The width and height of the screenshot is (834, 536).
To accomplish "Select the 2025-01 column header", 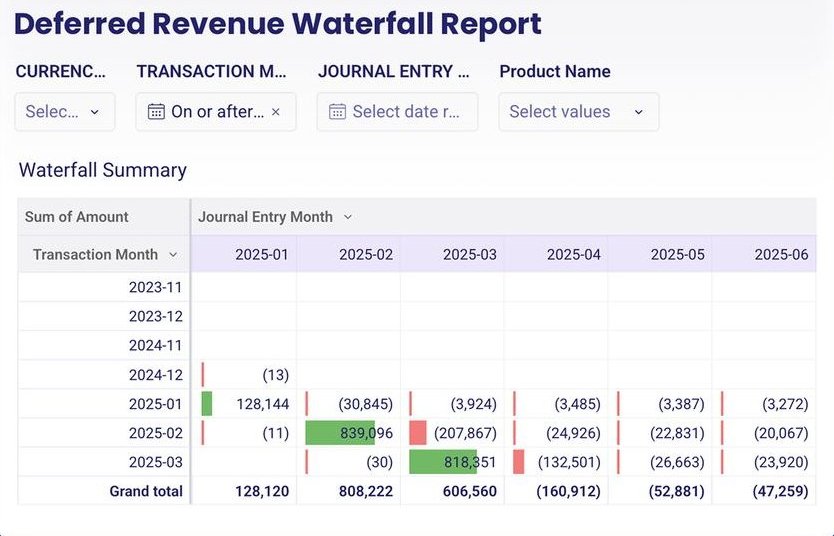I will coord(244,254).
